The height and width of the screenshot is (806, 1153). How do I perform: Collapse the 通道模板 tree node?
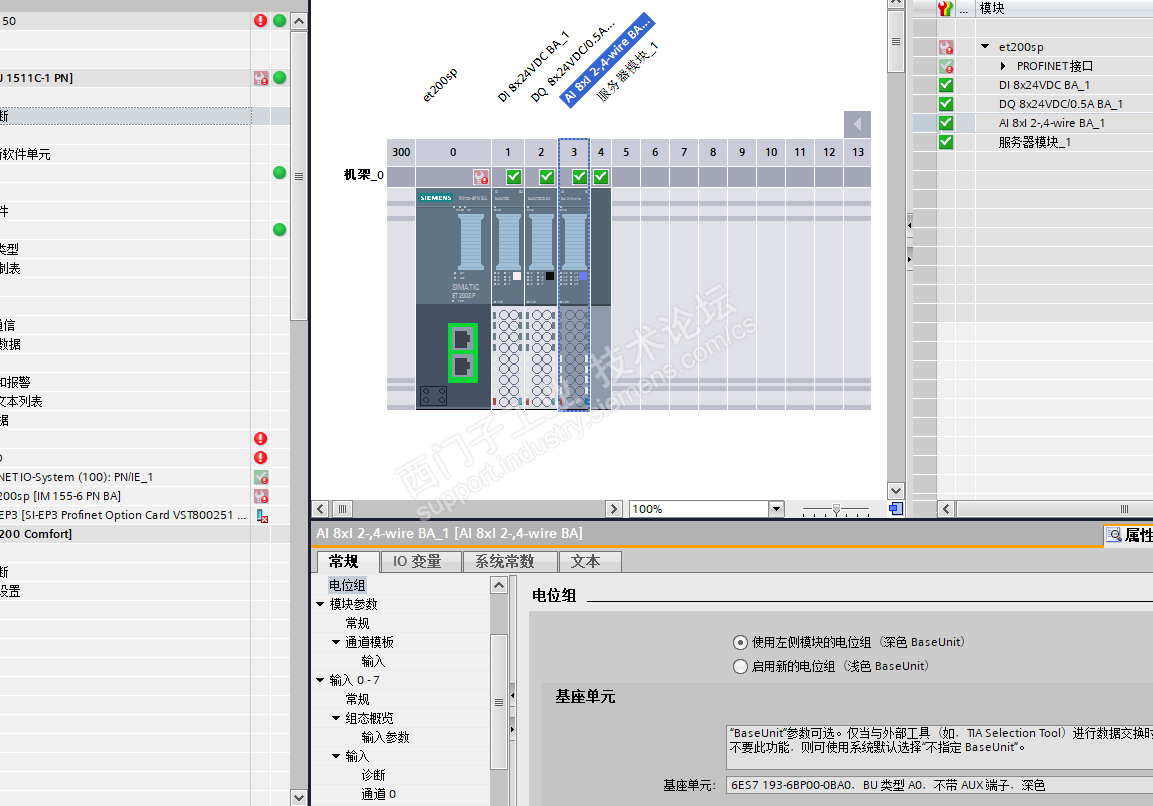(x=336, y=642)
